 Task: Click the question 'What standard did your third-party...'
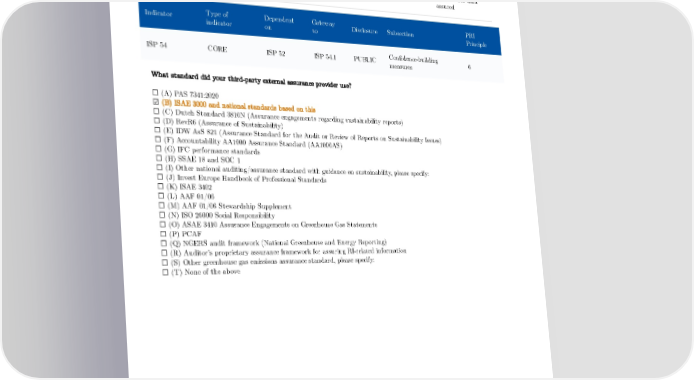point(251,80)
